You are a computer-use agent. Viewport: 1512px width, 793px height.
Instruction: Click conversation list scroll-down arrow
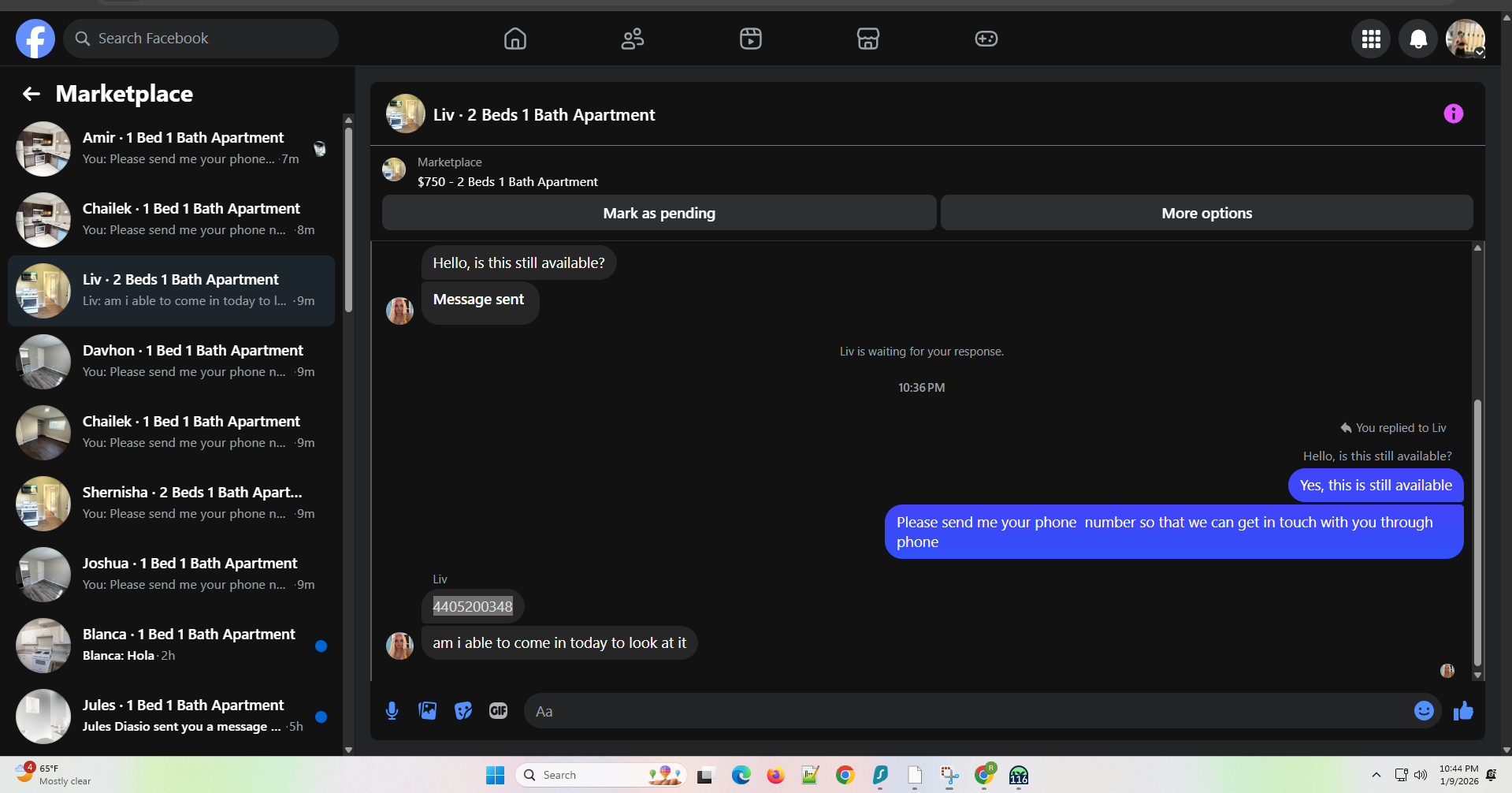348,750
